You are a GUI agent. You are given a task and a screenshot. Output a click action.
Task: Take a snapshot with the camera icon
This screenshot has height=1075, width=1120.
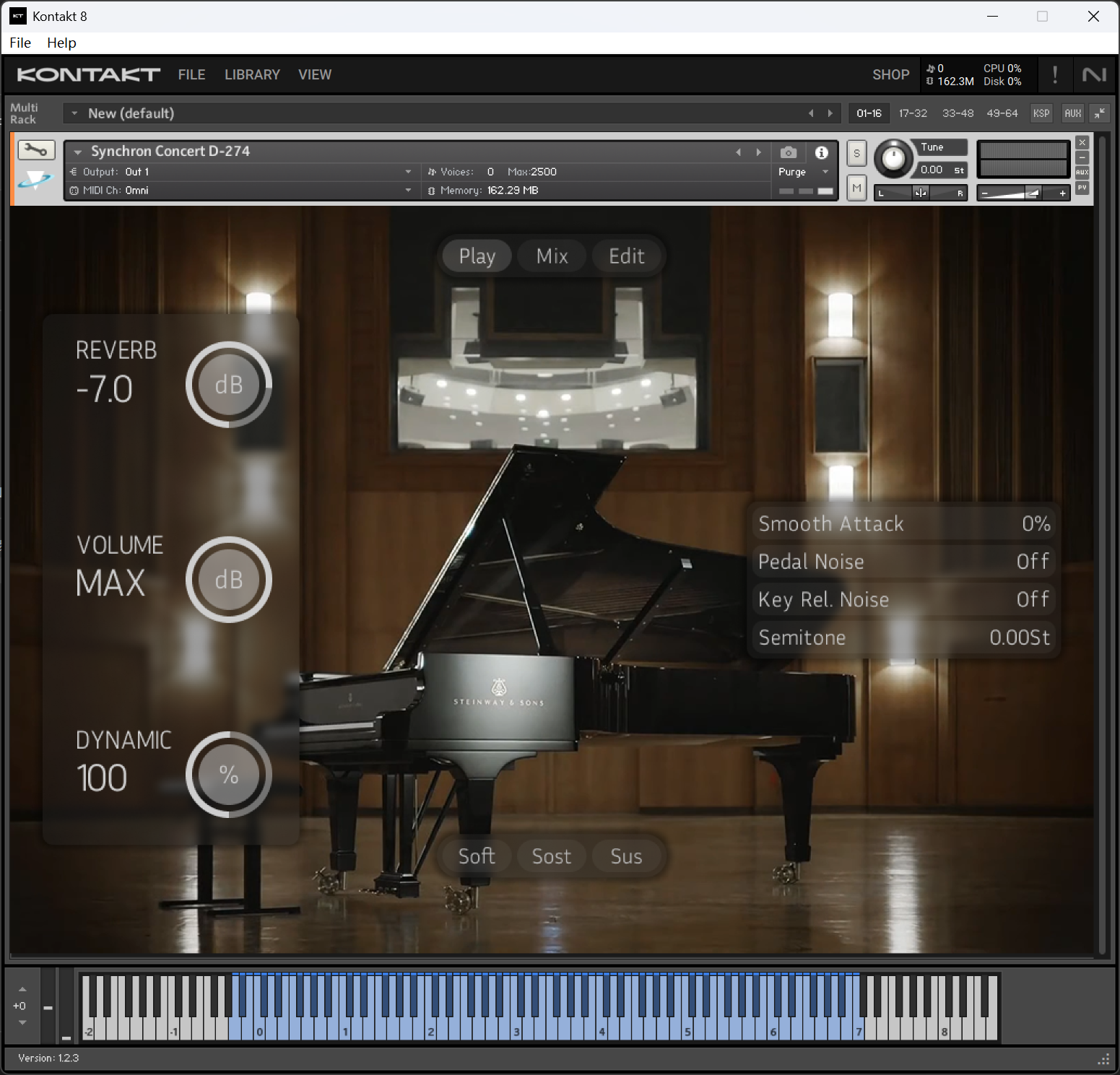click(x=789, y=152)
